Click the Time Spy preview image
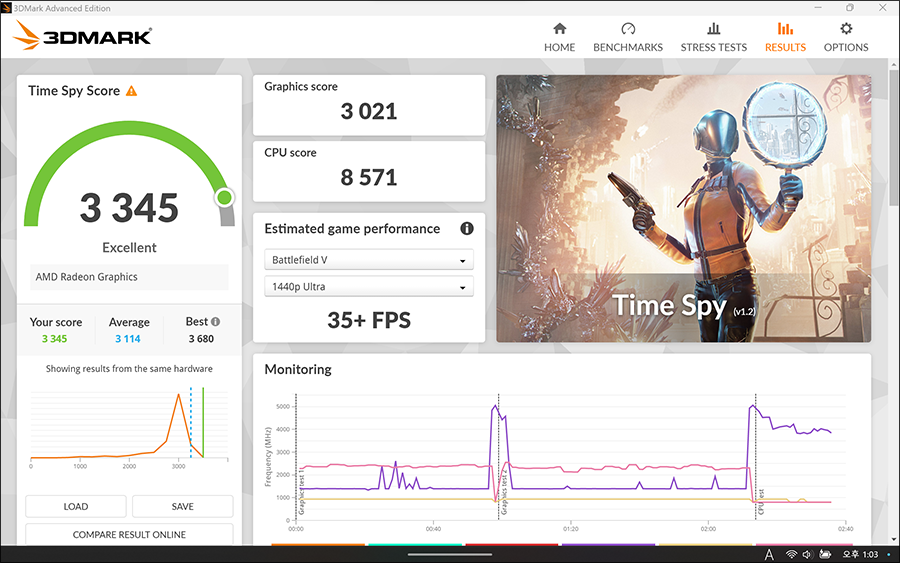 click(684, 209)
